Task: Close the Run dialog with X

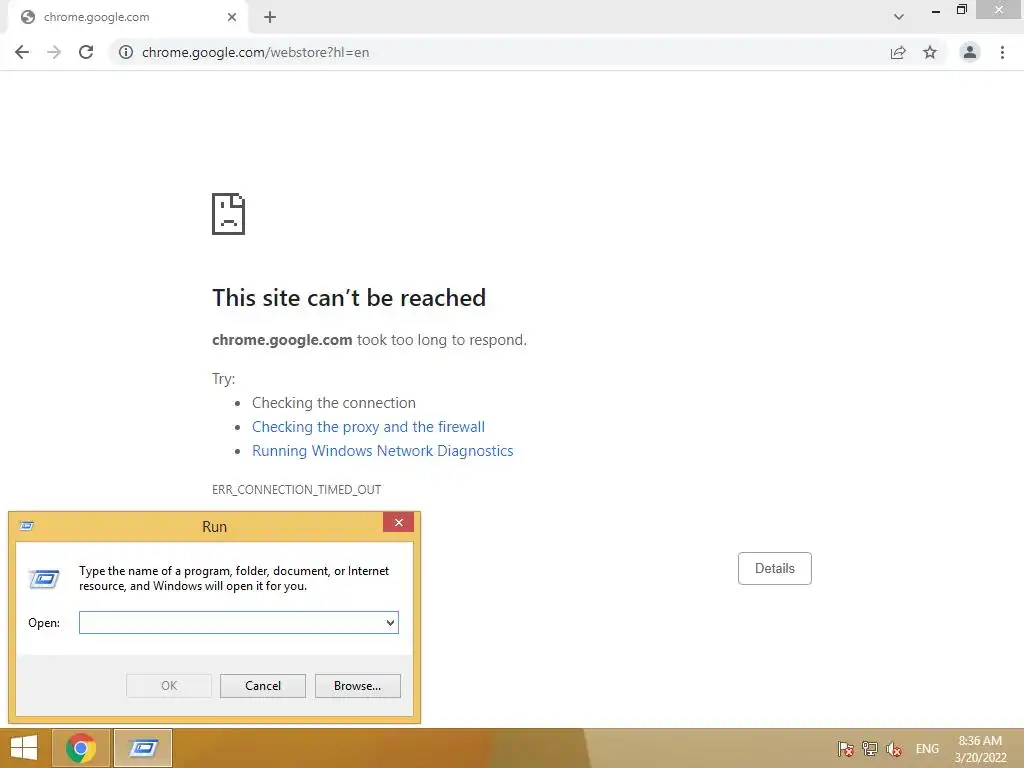Action: coord(398,522)
